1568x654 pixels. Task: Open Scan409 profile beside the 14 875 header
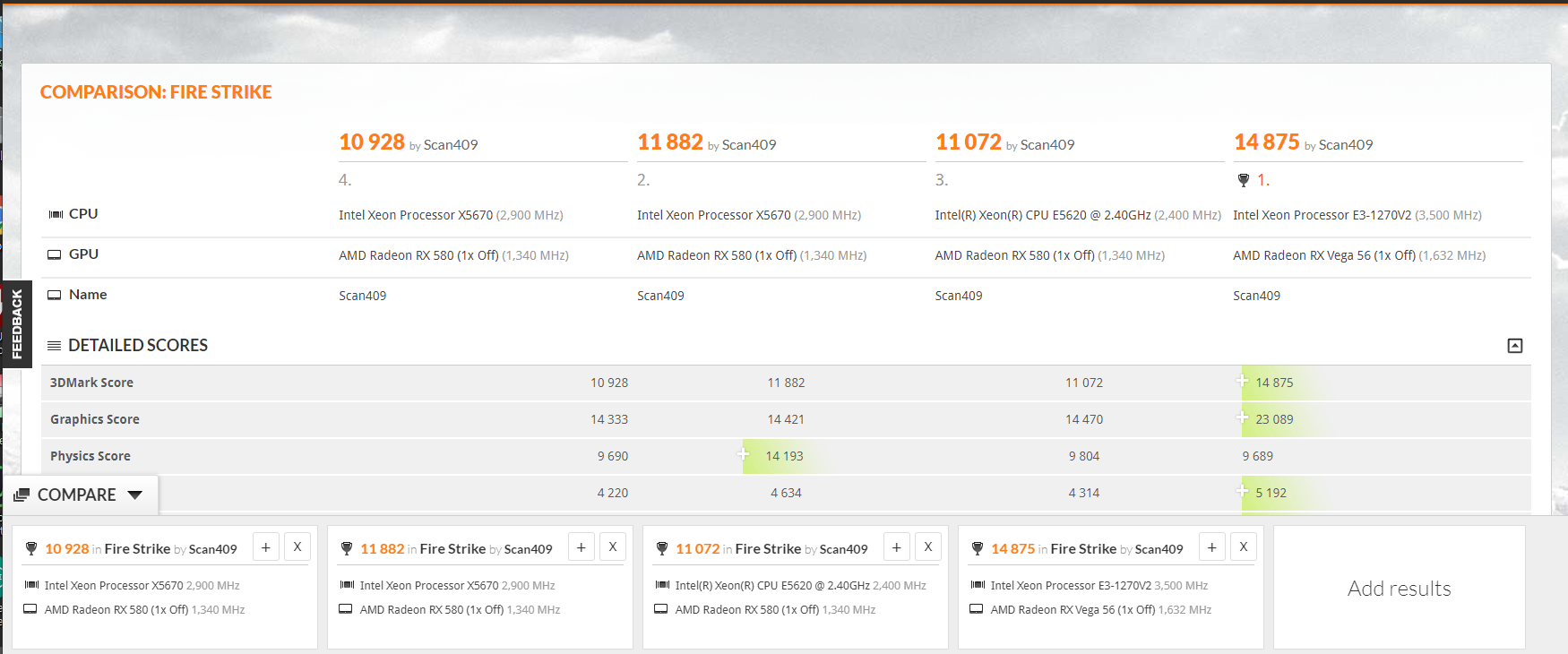1346,145
